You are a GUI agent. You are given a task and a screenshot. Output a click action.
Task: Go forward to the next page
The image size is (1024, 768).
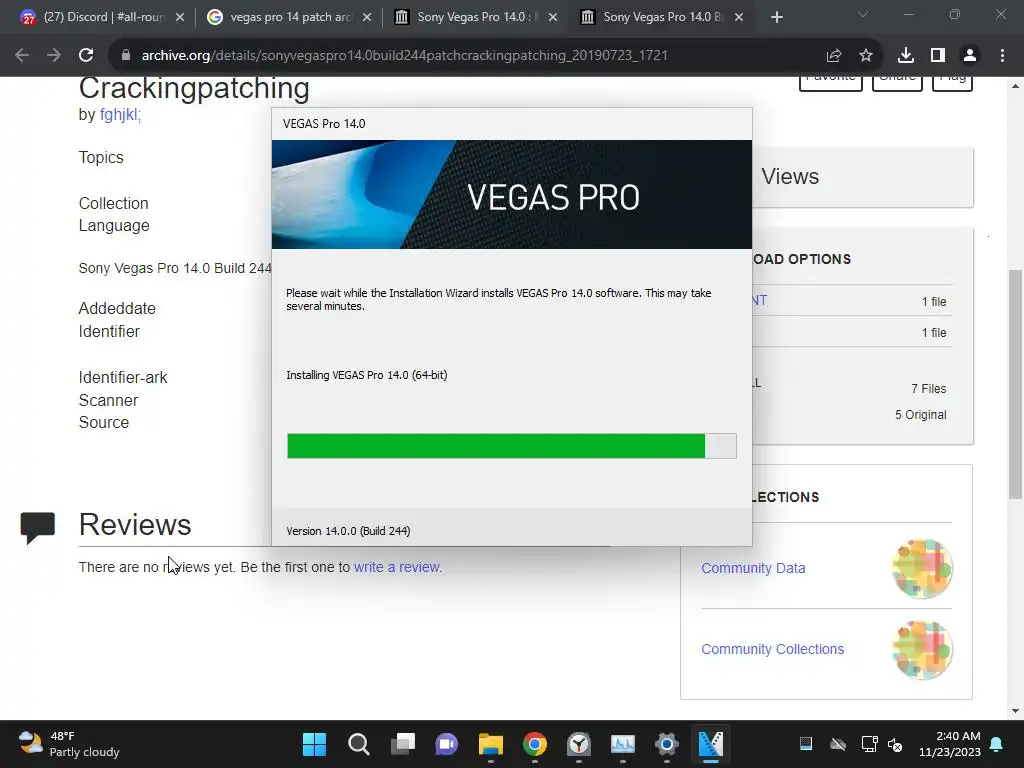[x=54, y=56]
